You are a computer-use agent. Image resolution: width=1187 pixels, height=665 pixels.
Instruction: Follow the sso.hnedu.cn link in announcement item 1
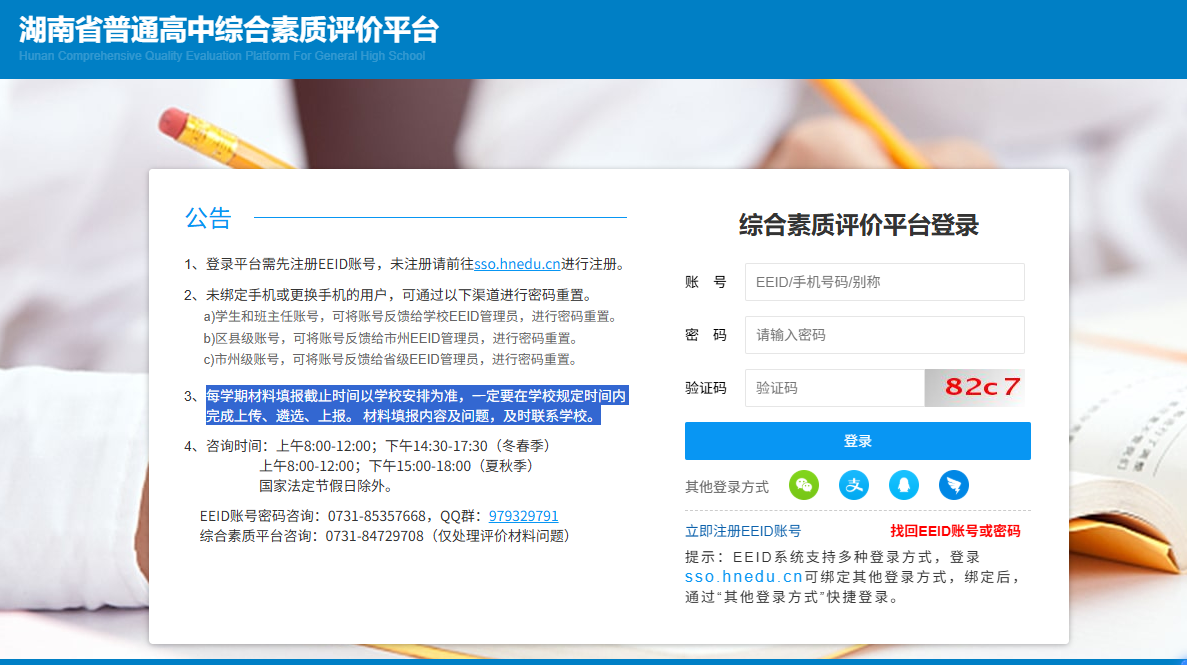click(517, 264)
